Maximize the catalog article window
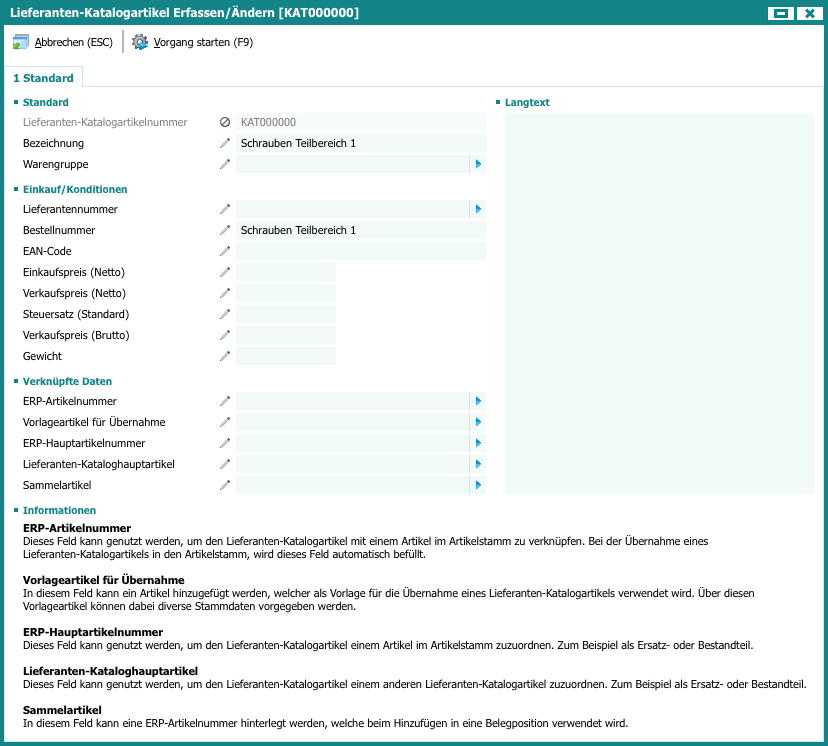 [782, 13]
